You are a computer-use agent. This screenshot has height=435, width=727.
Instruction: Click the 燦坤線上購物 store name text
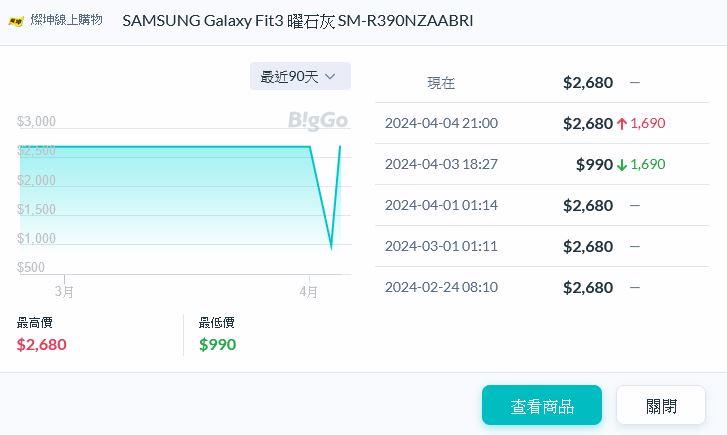[x=66, y=20]
